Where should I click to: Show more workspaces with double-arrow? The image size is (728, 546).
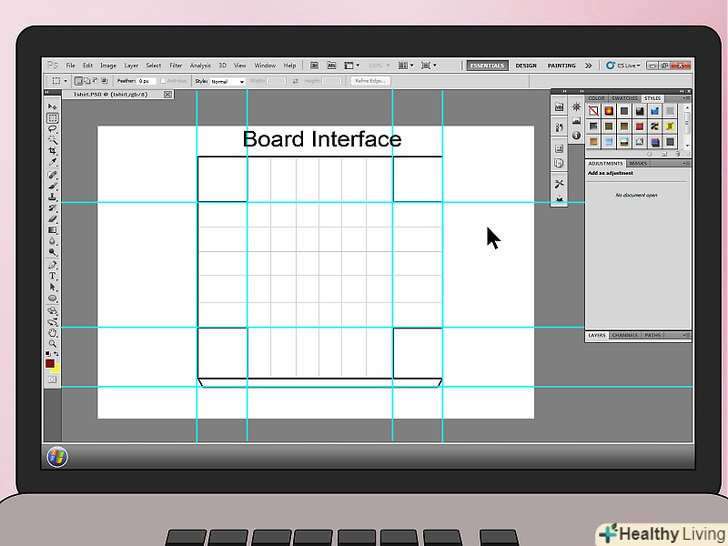tap(588, 65)
